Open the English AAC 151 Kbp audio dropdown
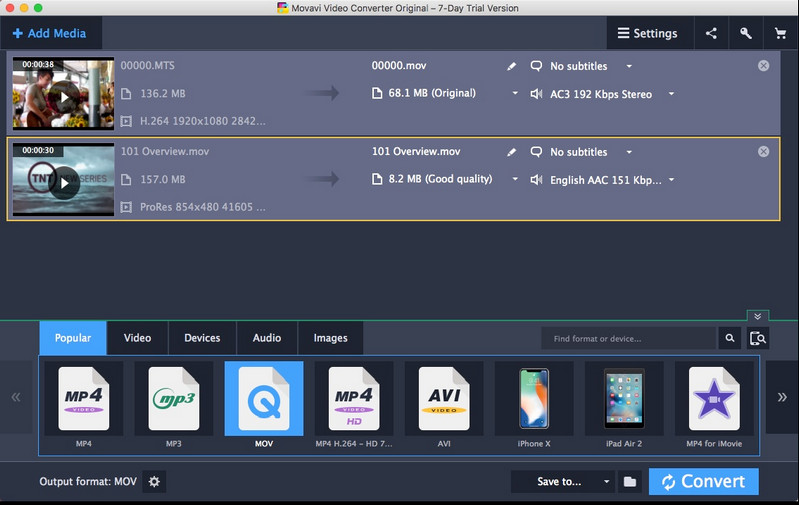 672,179
